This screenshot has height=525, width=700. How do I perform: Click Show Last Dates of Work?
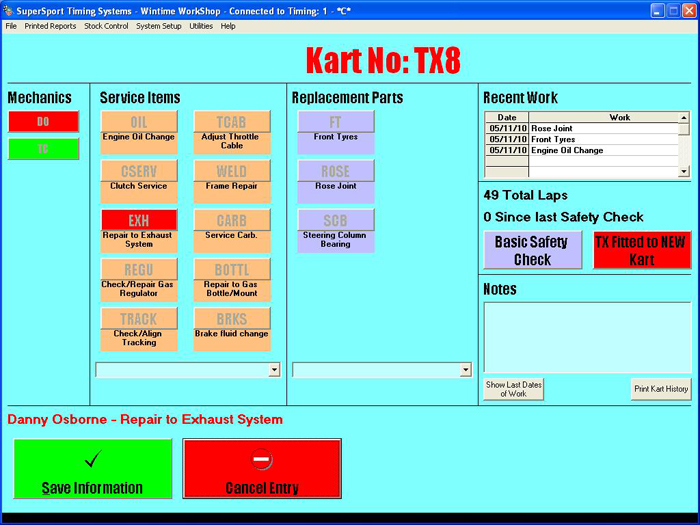pyautogui.click(x=513, y=389)
